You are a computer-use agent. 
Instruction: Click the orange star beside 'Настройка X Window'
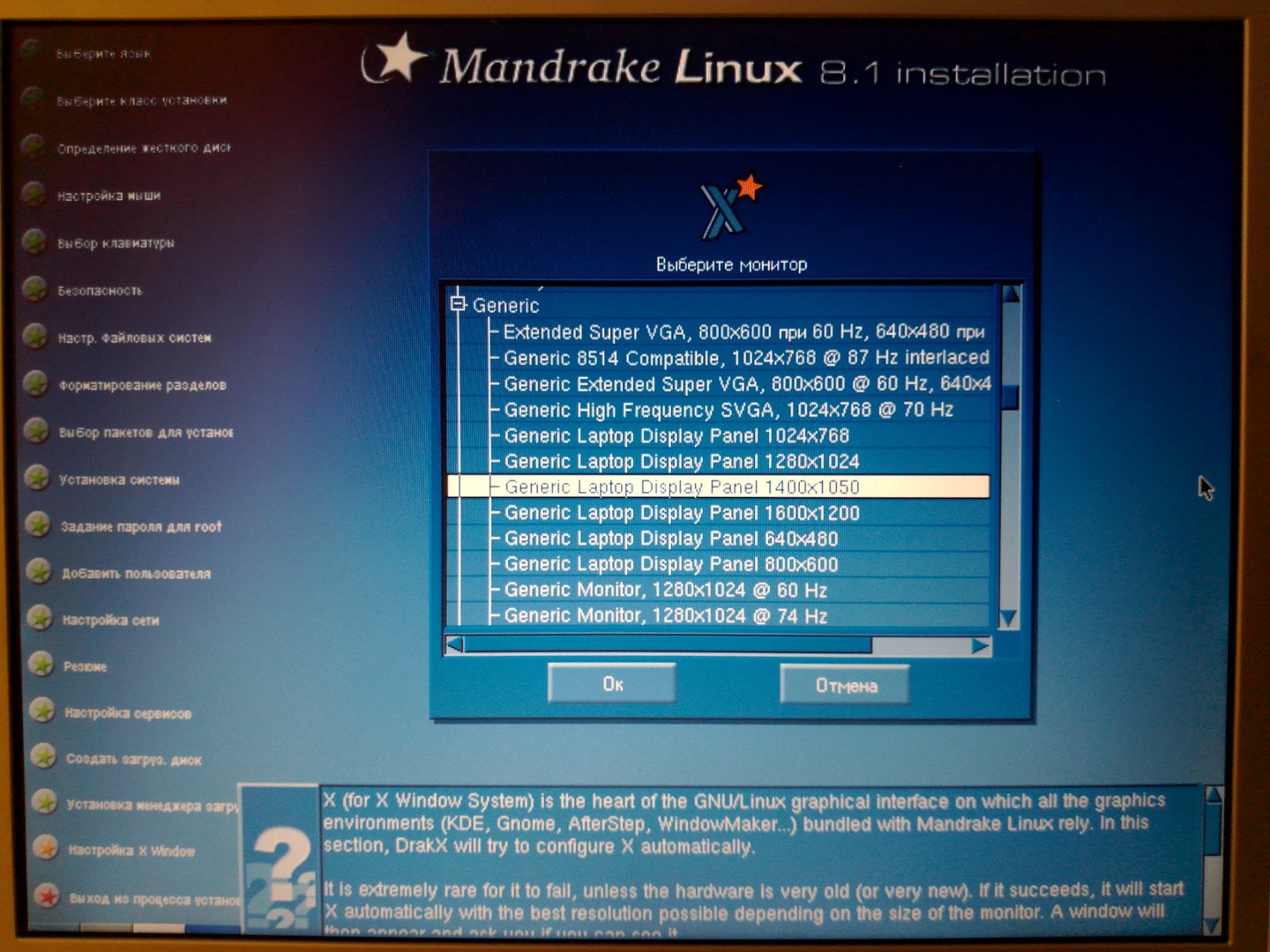coord(46,849)
